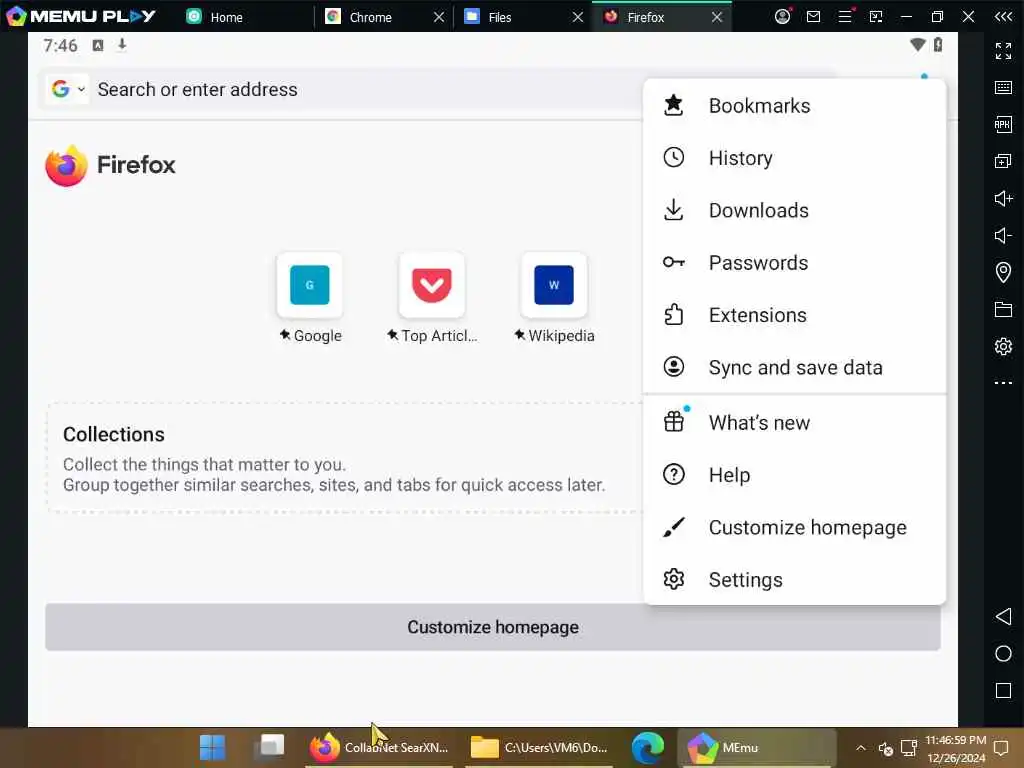Screen dimensions: 1024x768
Task: Click the Bookmarks star icon
Action: pos(673,105)
